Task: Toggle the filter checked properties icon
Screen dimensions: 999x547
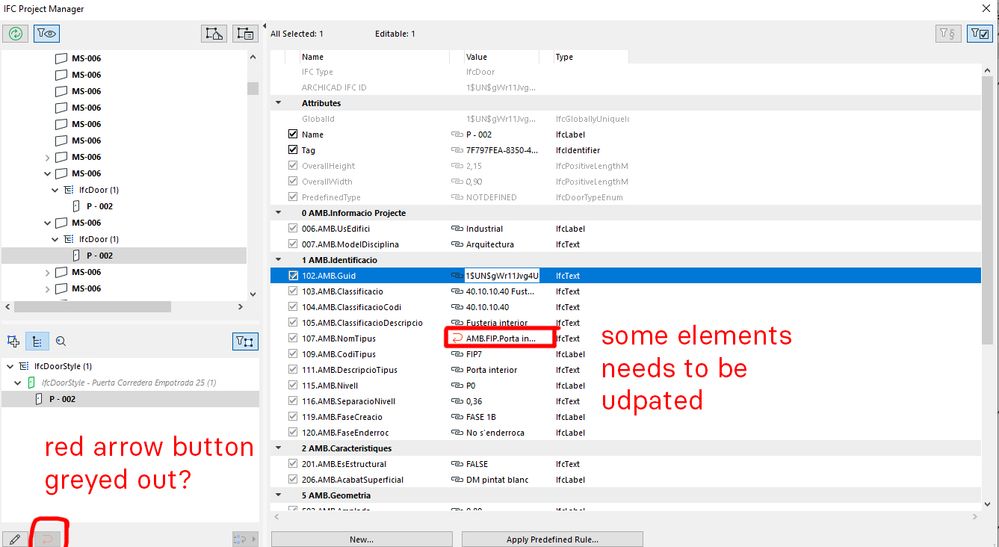Action: point(980,34)
